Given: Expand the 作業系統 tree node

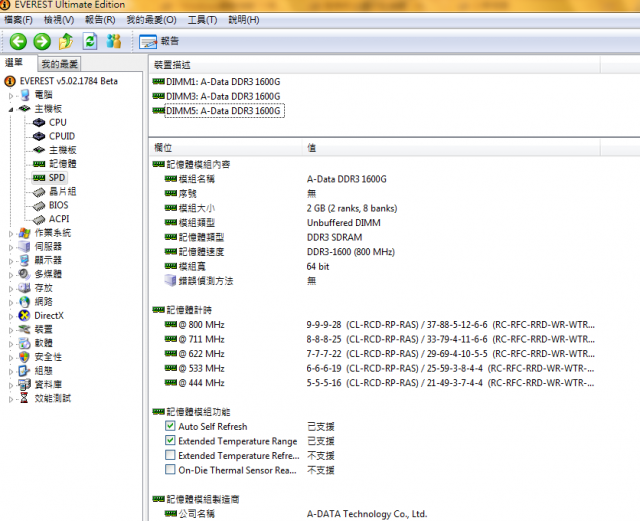Looking at the screenshot, I should coord(11,234).
